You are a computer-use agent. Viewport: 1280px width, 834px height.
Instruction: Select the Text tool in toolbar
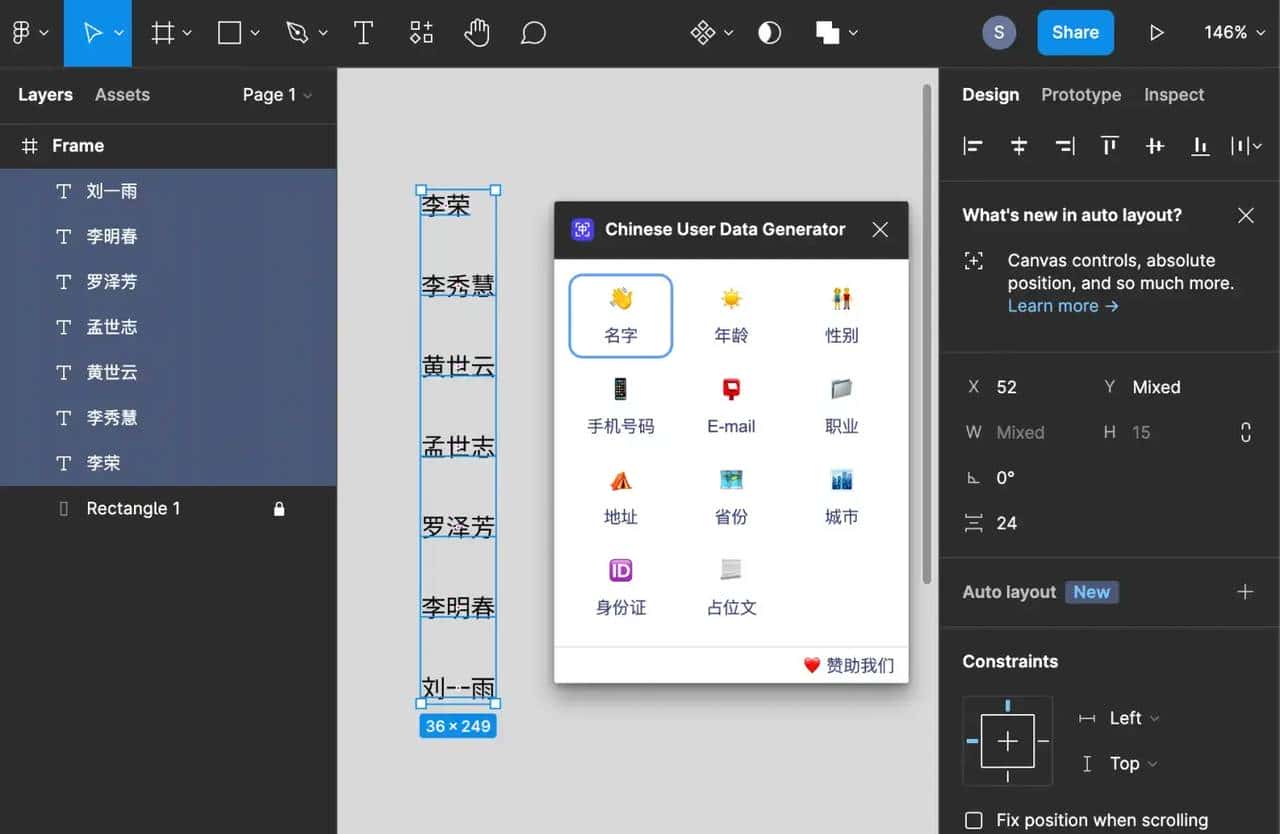(363, 33)
